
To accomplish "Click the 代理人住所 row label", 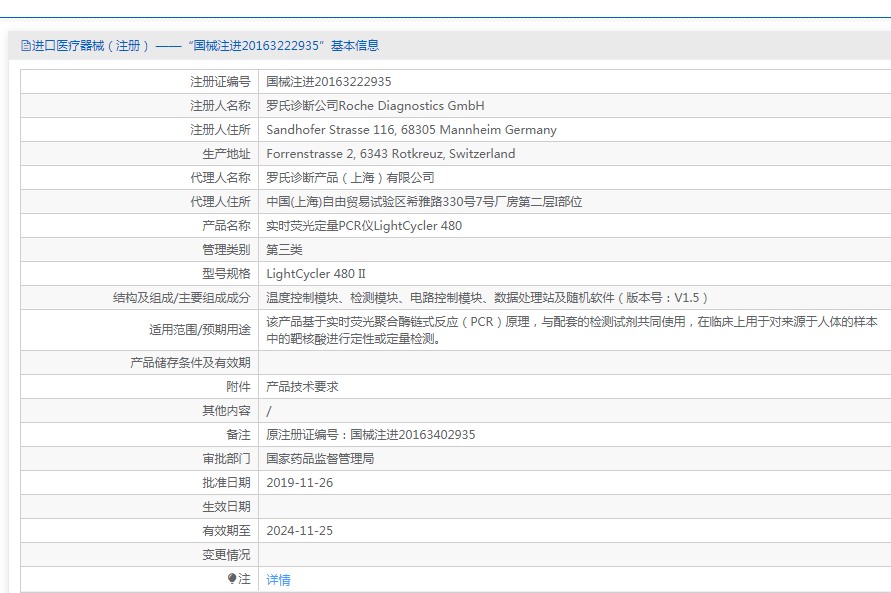I will (x=220, y=202).
